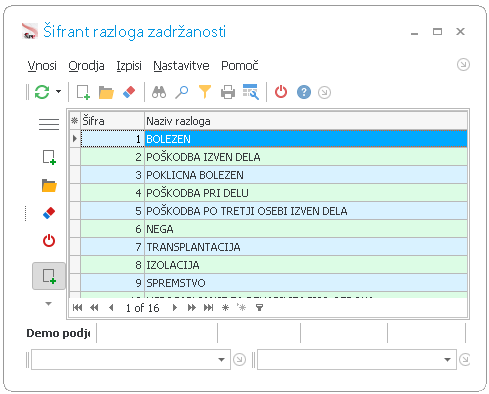Open the Pomoč menu

click(x=240, y=66)
